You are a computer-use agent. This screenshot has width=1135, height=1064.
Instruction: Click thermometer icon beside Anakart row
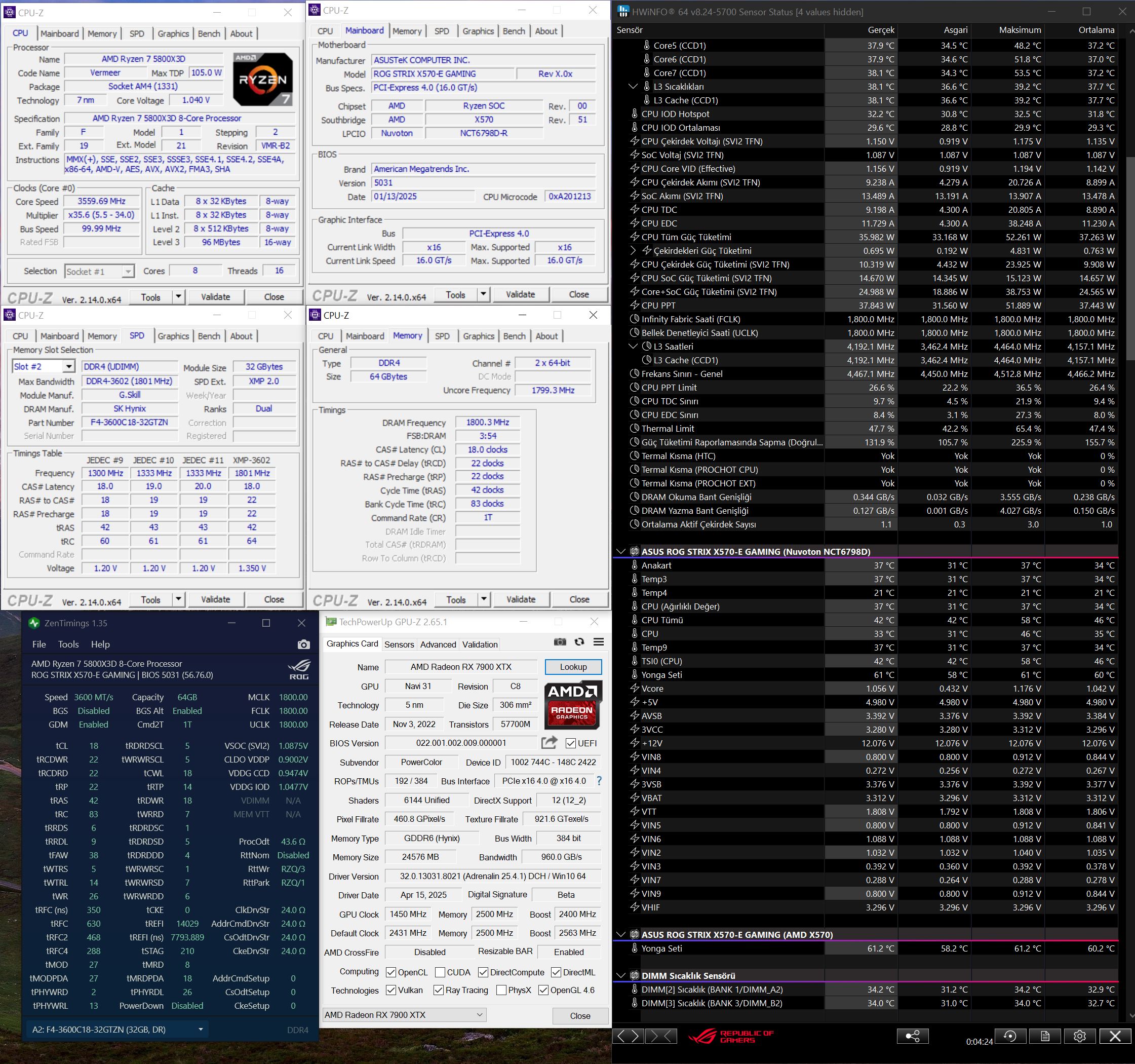point(634,565)
